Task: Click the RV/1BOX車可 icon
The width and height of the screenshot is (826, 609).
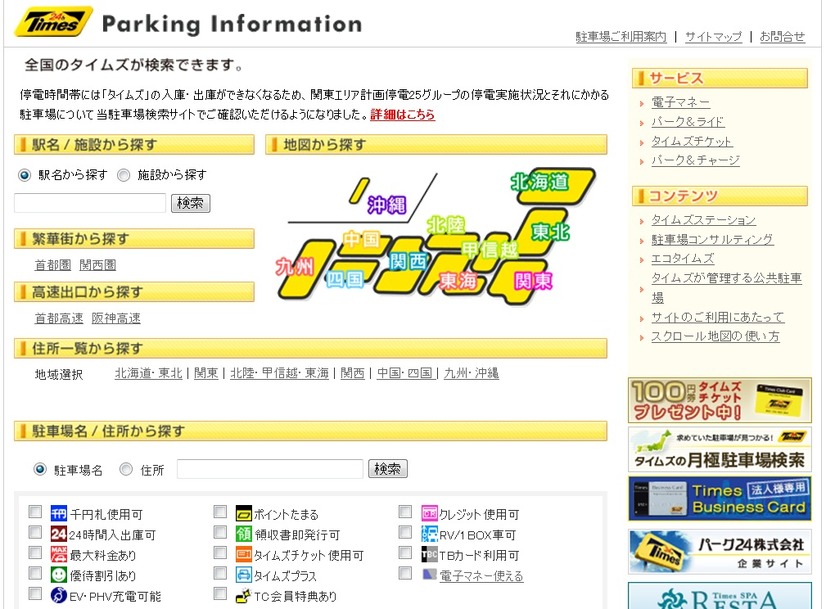Action: 429,534
